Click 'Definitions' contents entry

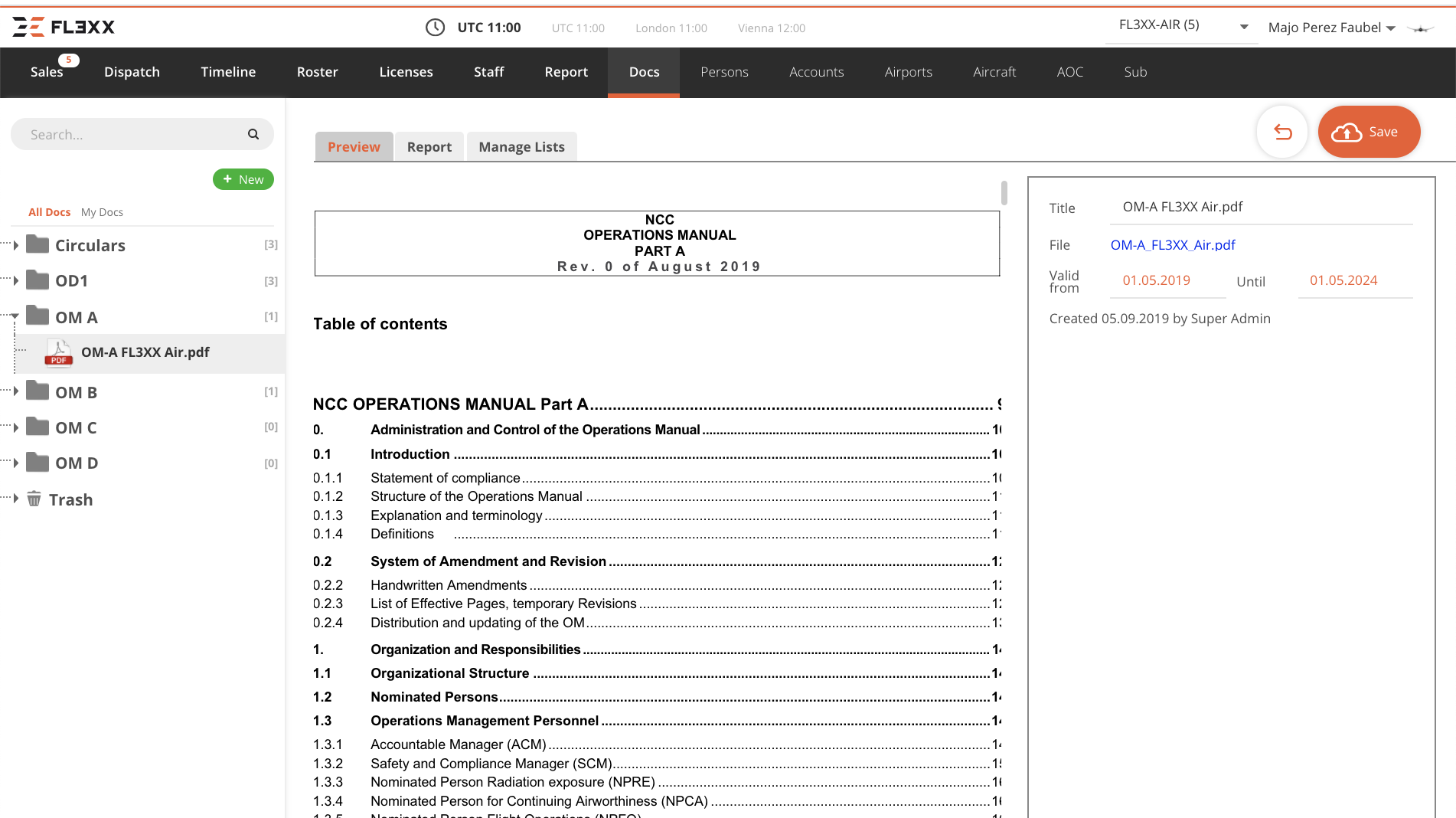[x=403, y=534]
